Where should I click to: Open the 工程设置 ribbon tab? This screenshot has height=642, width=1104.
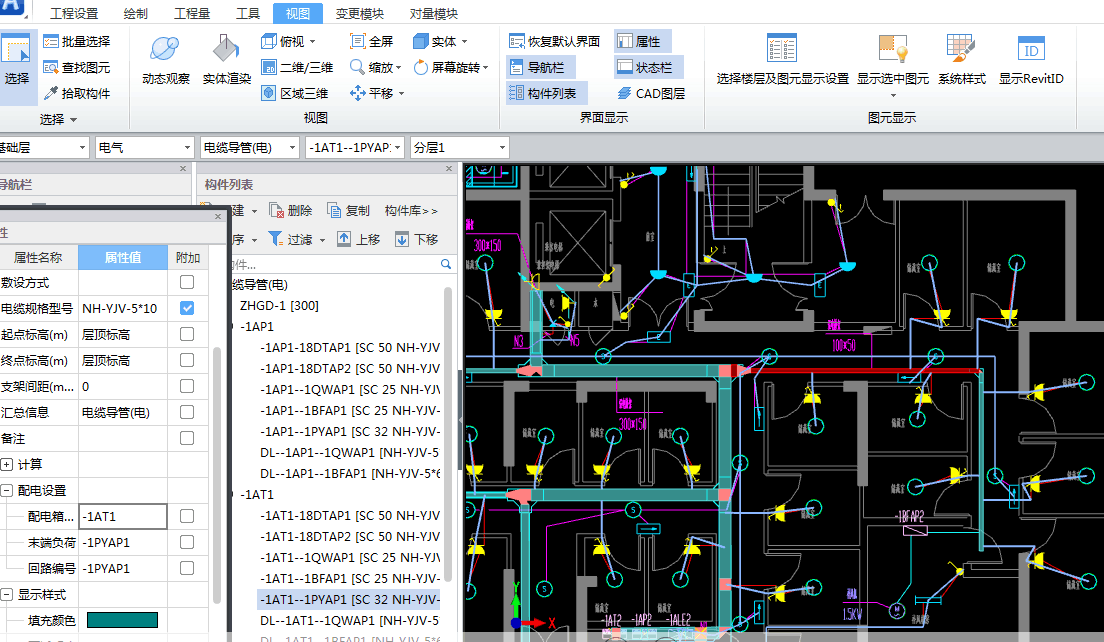coord(75,13)
